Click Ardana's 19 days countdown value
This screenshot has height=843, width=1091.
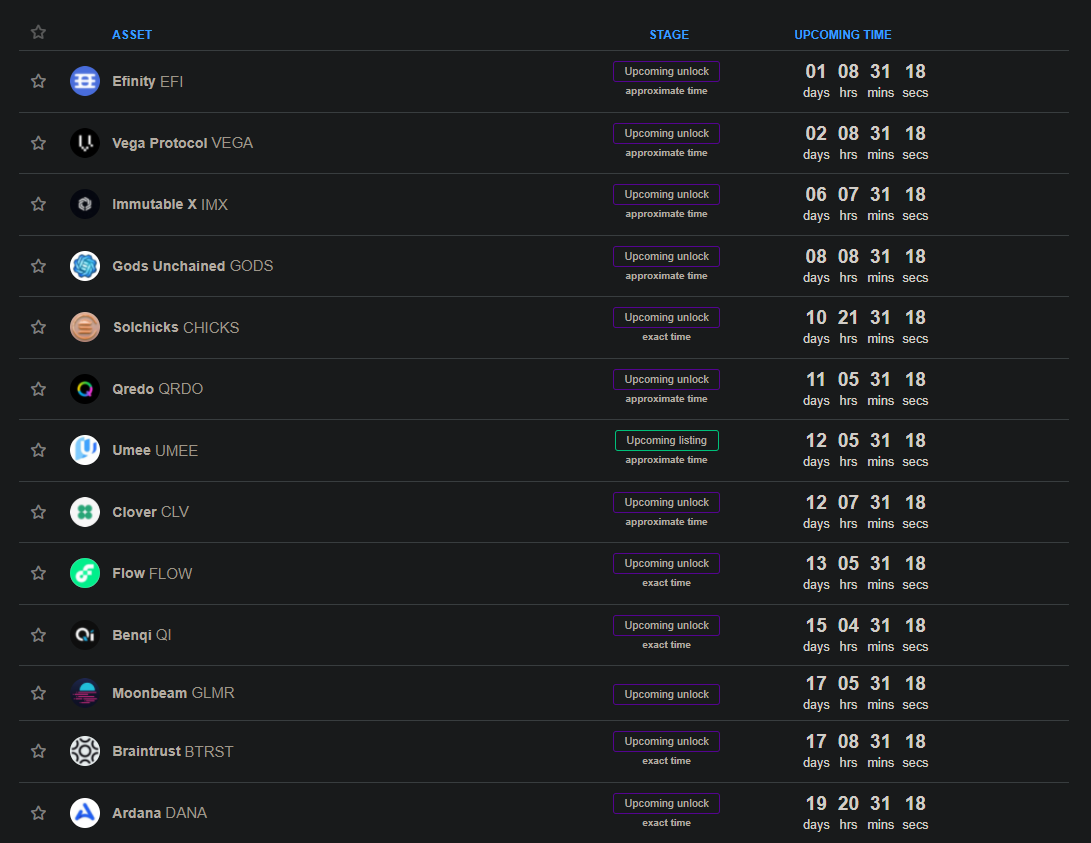[x=815, y=803]
